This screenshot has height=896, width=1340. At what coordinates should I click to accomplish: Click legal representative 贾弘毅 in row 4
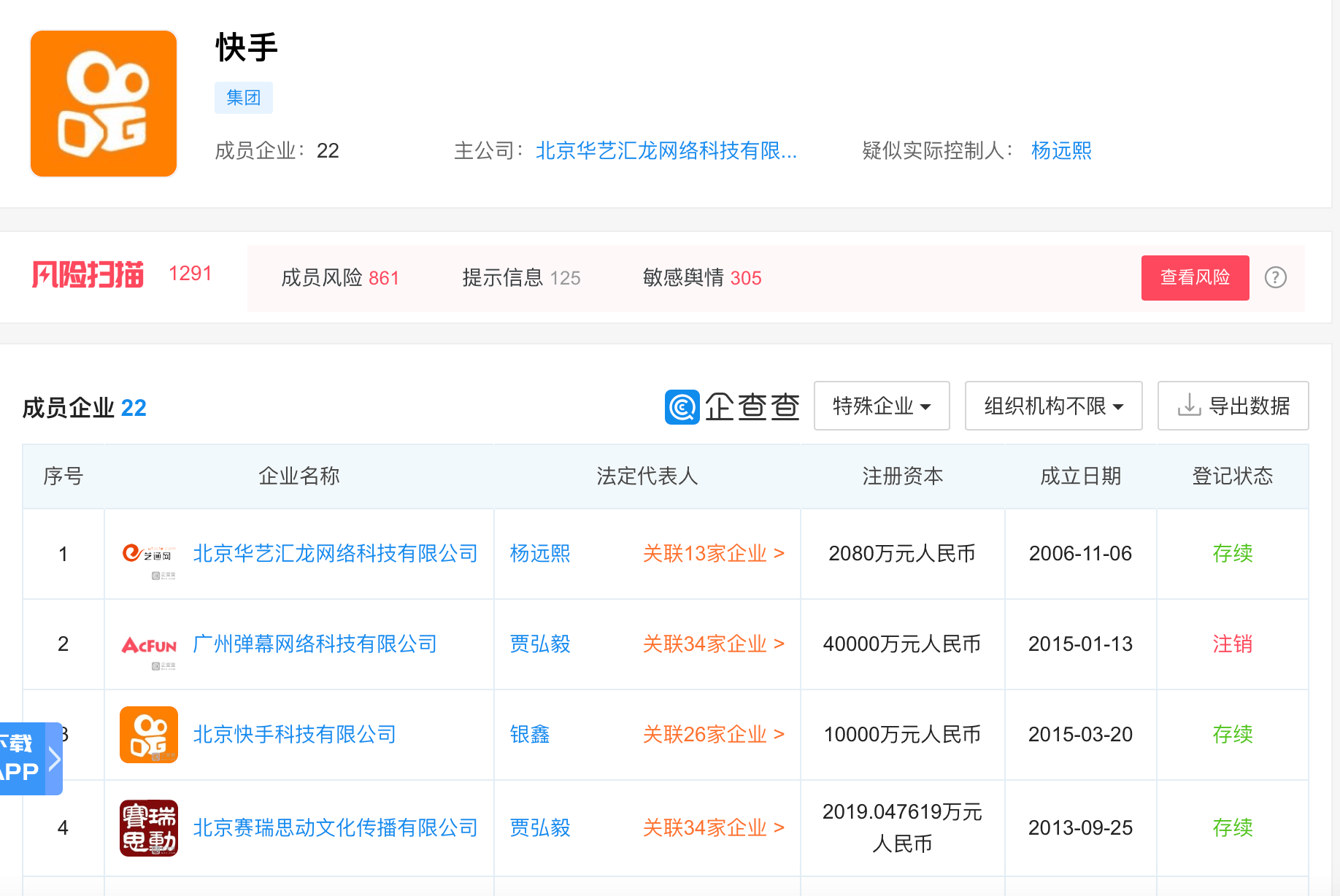540,828
